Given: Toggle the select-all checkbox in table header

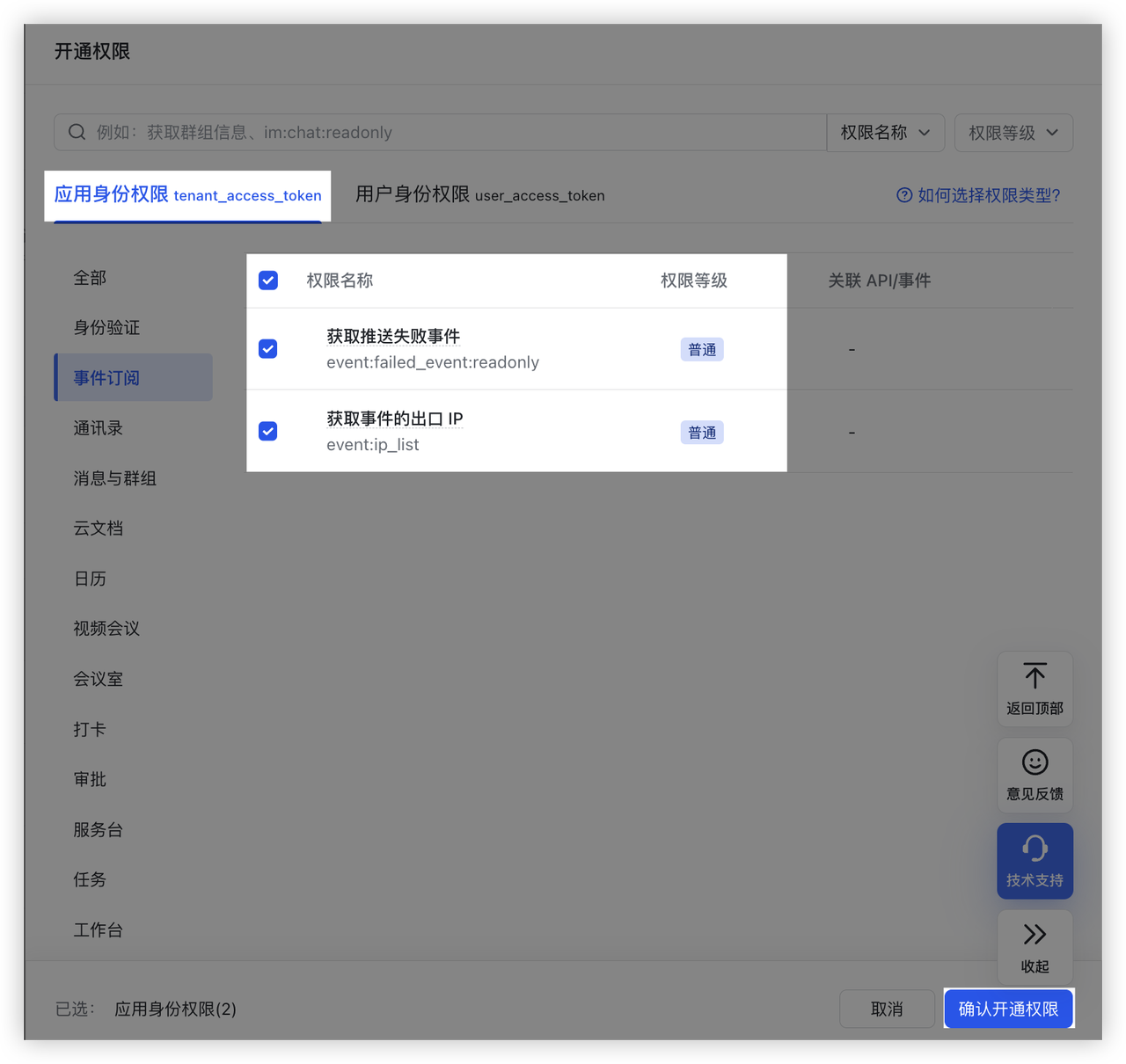Looking at the screenshot, I should pyautogui.click(x=268, y=281).
